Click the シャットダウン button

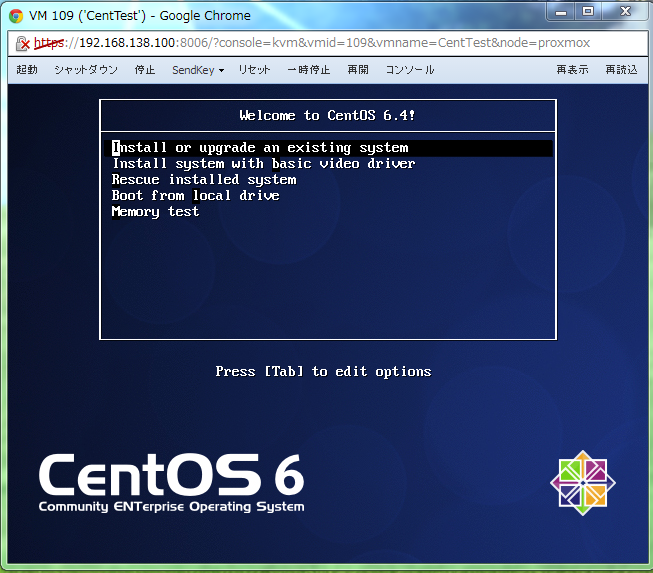click(86, 70)
